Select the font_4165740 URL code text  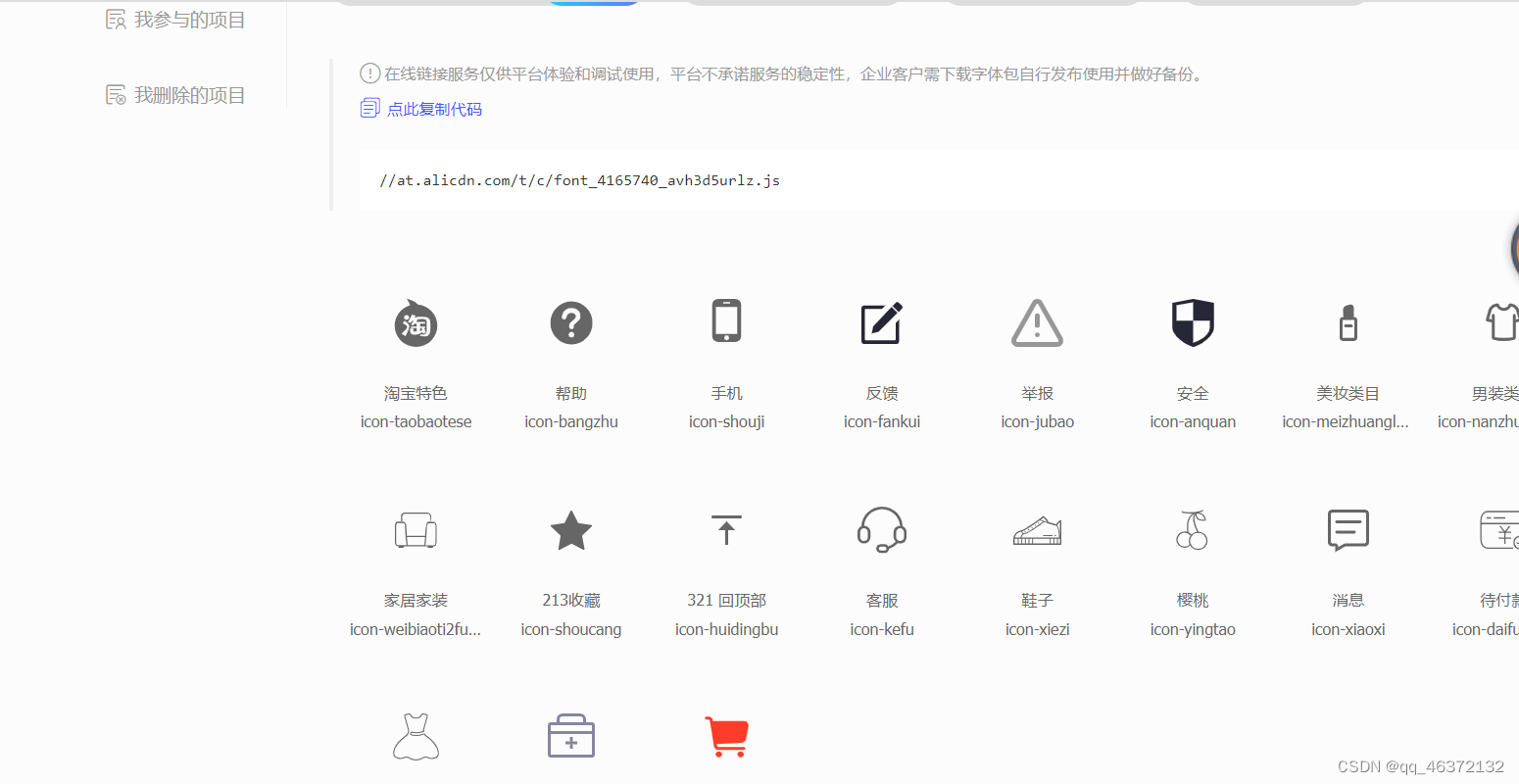pos(579,180)
